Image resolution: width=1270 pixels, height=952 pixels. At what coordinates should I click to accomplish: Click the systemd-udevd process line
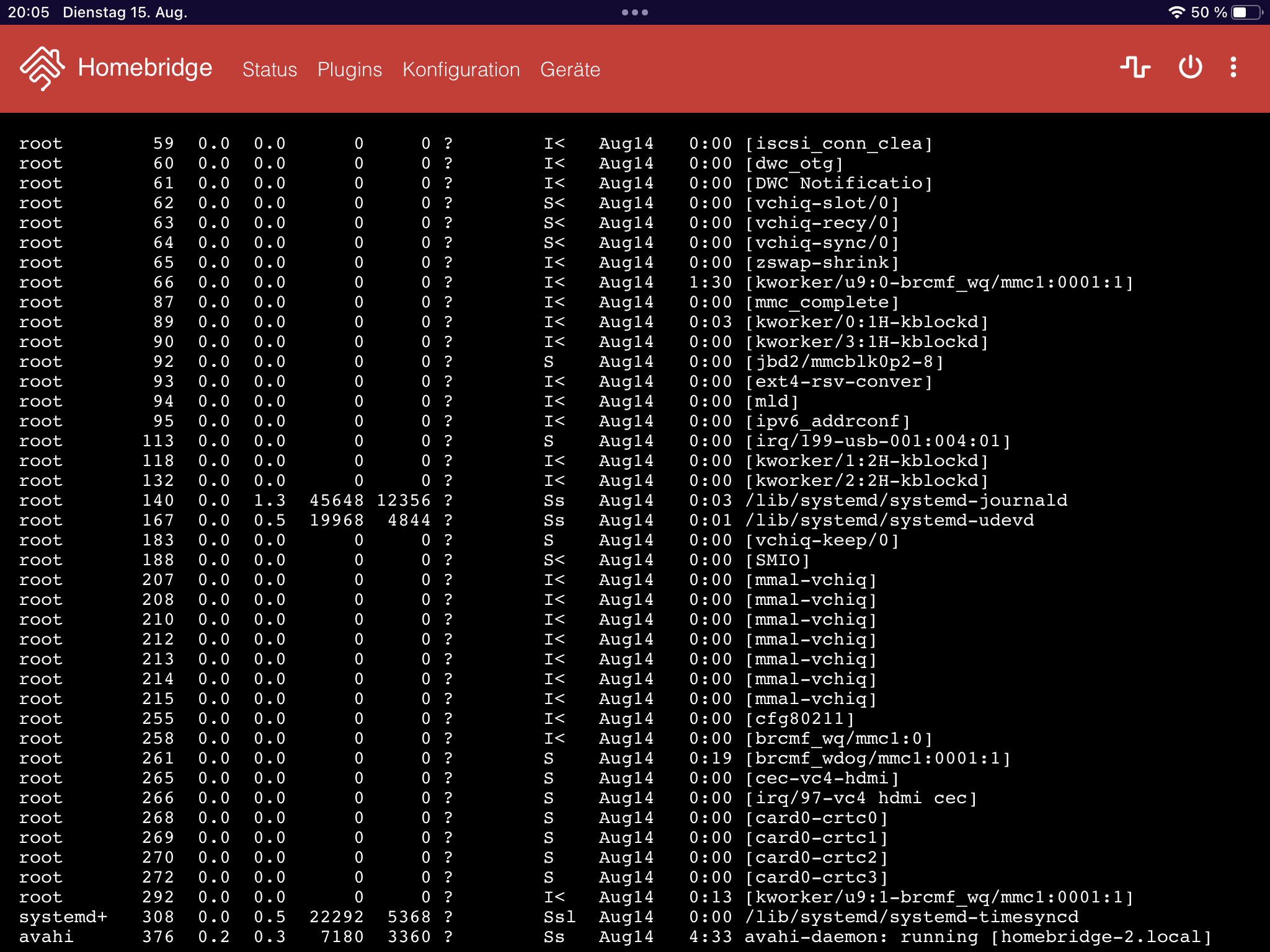coord(889,520)
